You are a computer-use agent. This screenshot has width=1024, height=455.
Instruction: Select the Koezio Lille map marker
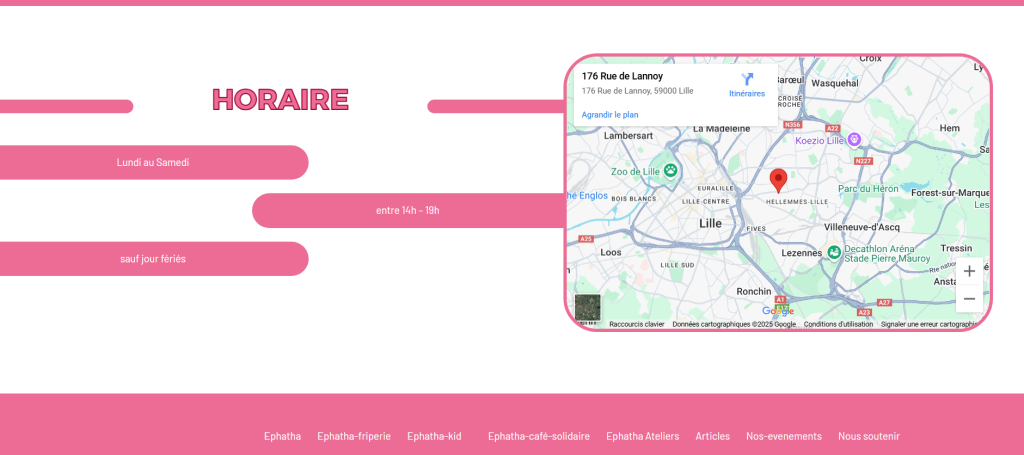tap(854, 140)
